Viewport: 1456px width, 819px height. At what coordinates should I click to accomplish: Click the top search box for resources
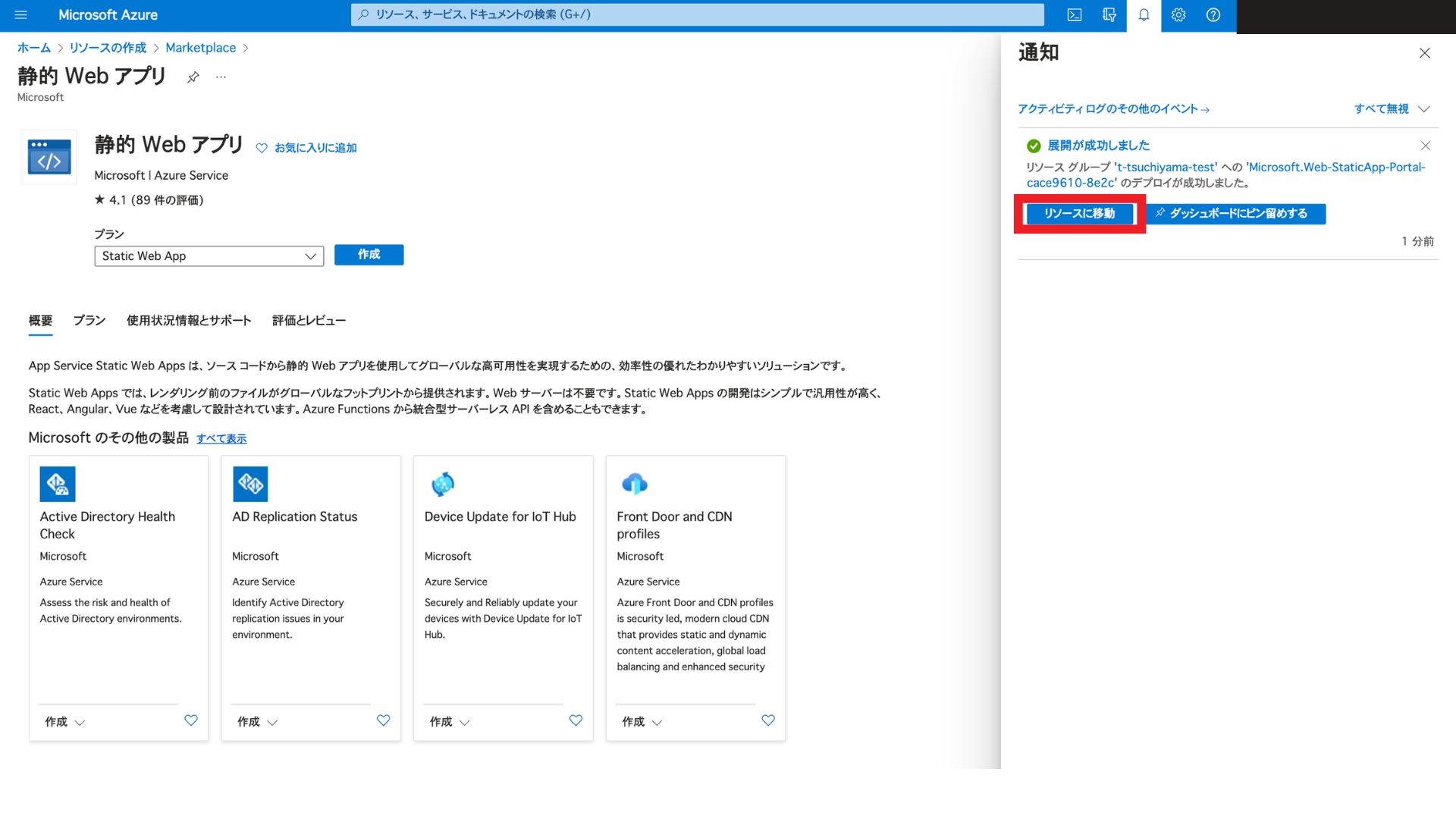(x=698, y=14)
